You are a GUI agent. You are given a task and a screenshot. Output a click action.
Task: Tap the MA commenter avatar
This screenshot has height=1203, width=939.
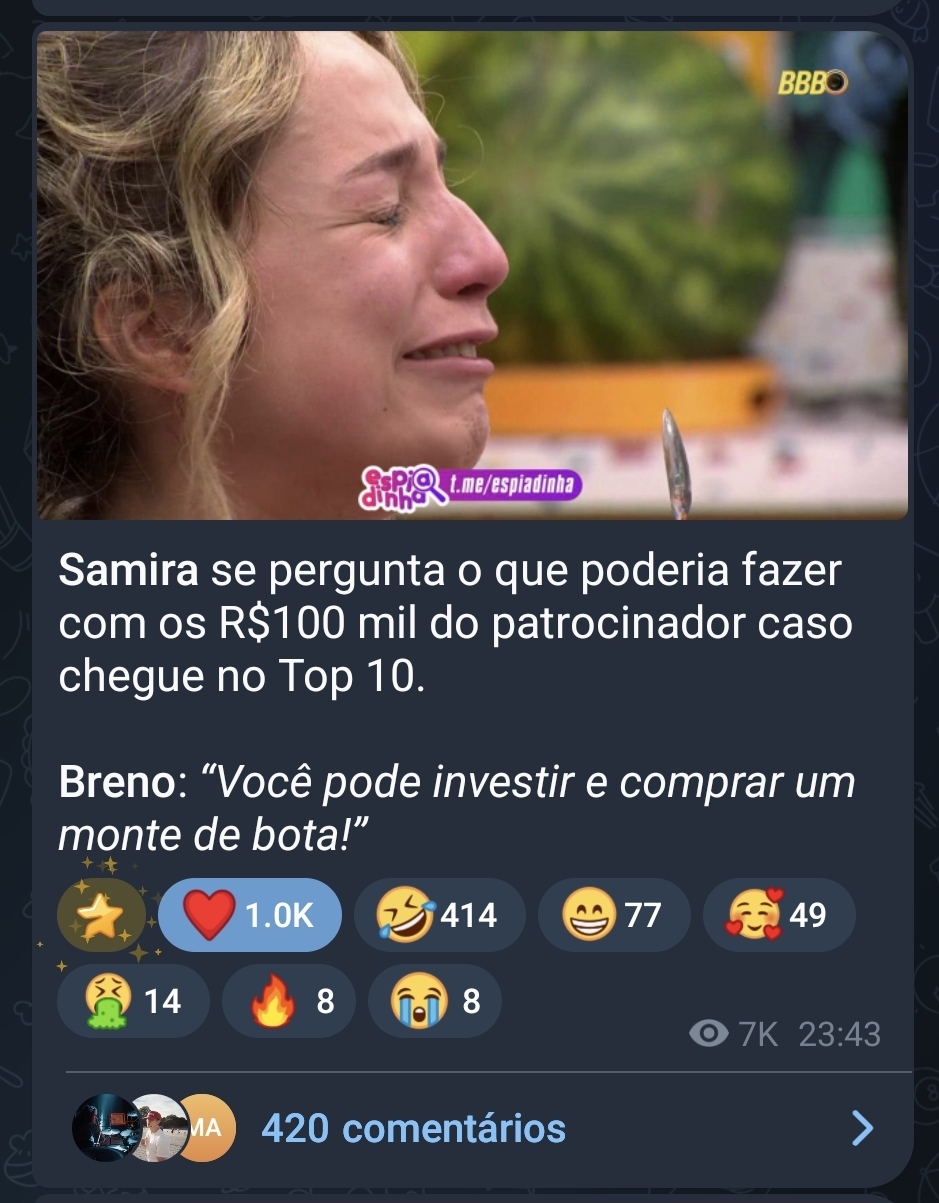coord(206,1129)
